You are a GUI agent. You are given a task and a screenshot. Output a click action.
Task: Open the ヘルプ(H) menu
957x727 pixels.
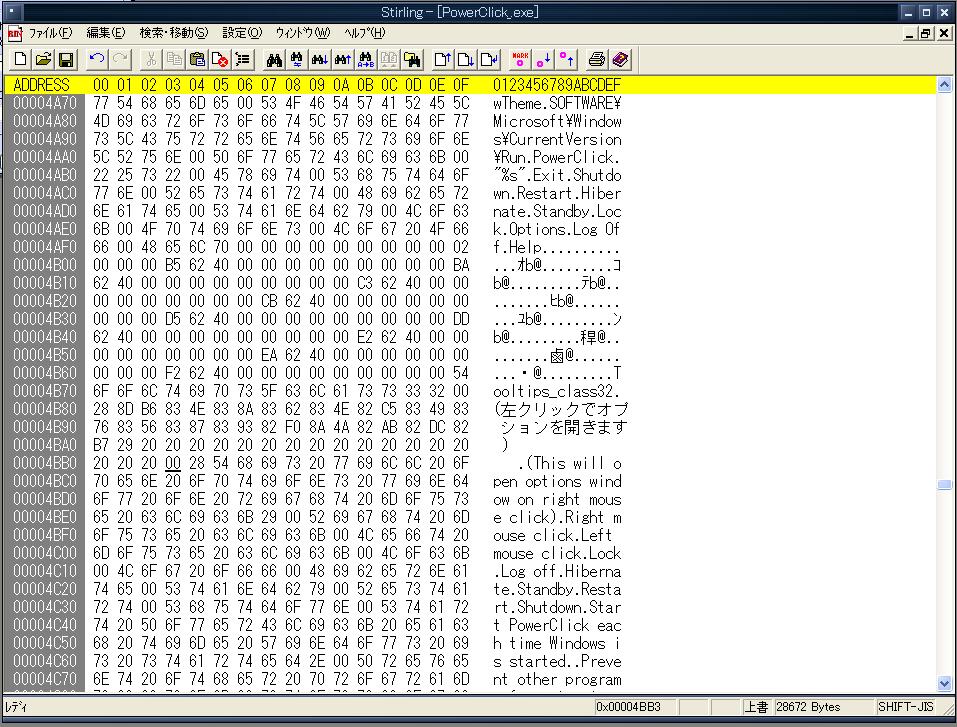[364, 33]
